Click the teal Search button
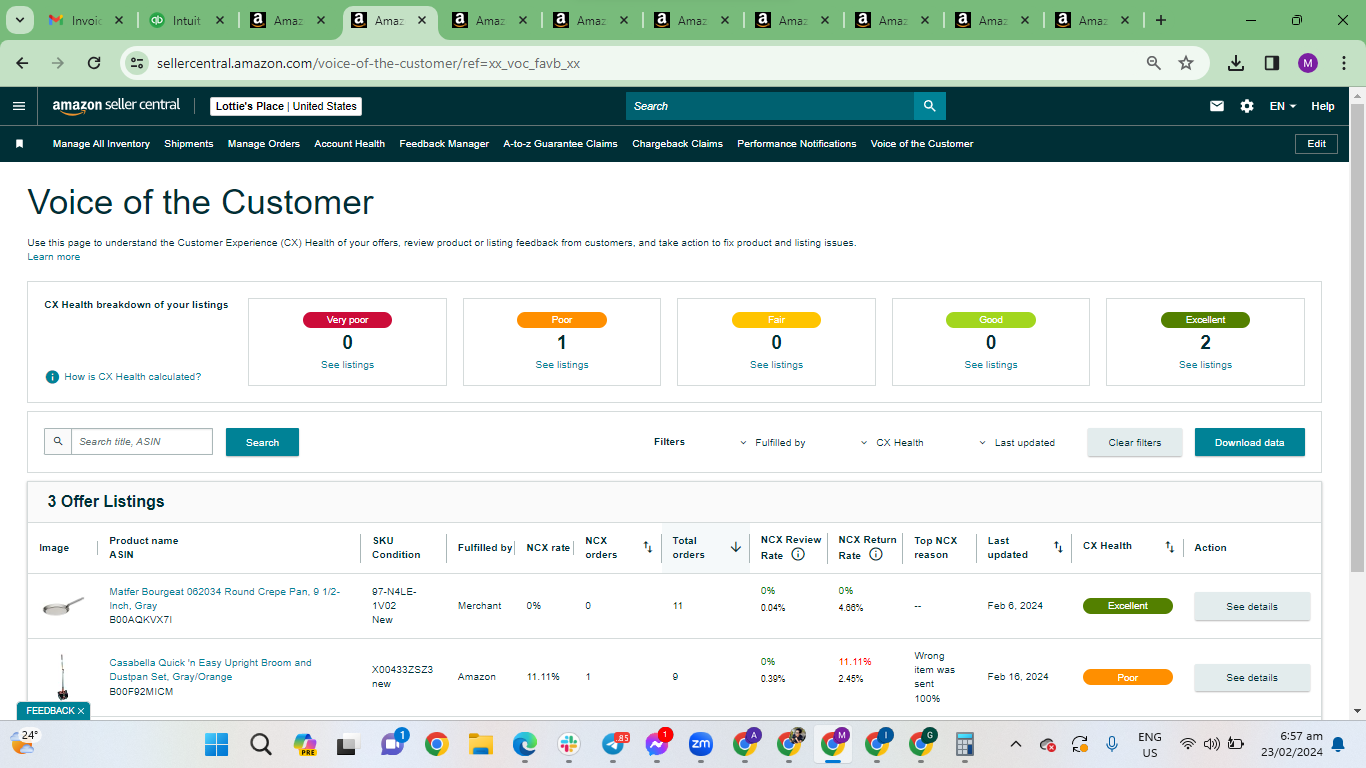Image resolution: width=1366 pixels, height=768 pixels. click(x=262, y=442)
